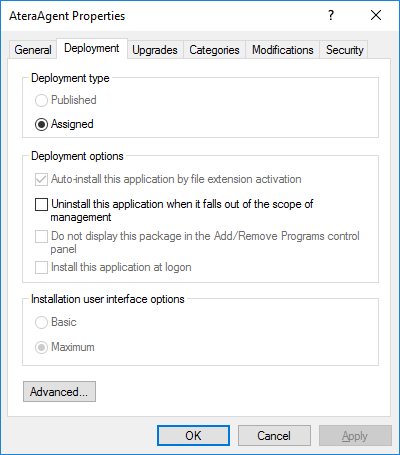Go to the Categories tab
Image resolution: width=400 pixels, height=455 pixels.
pyautogui.click(x=214, y=50)
